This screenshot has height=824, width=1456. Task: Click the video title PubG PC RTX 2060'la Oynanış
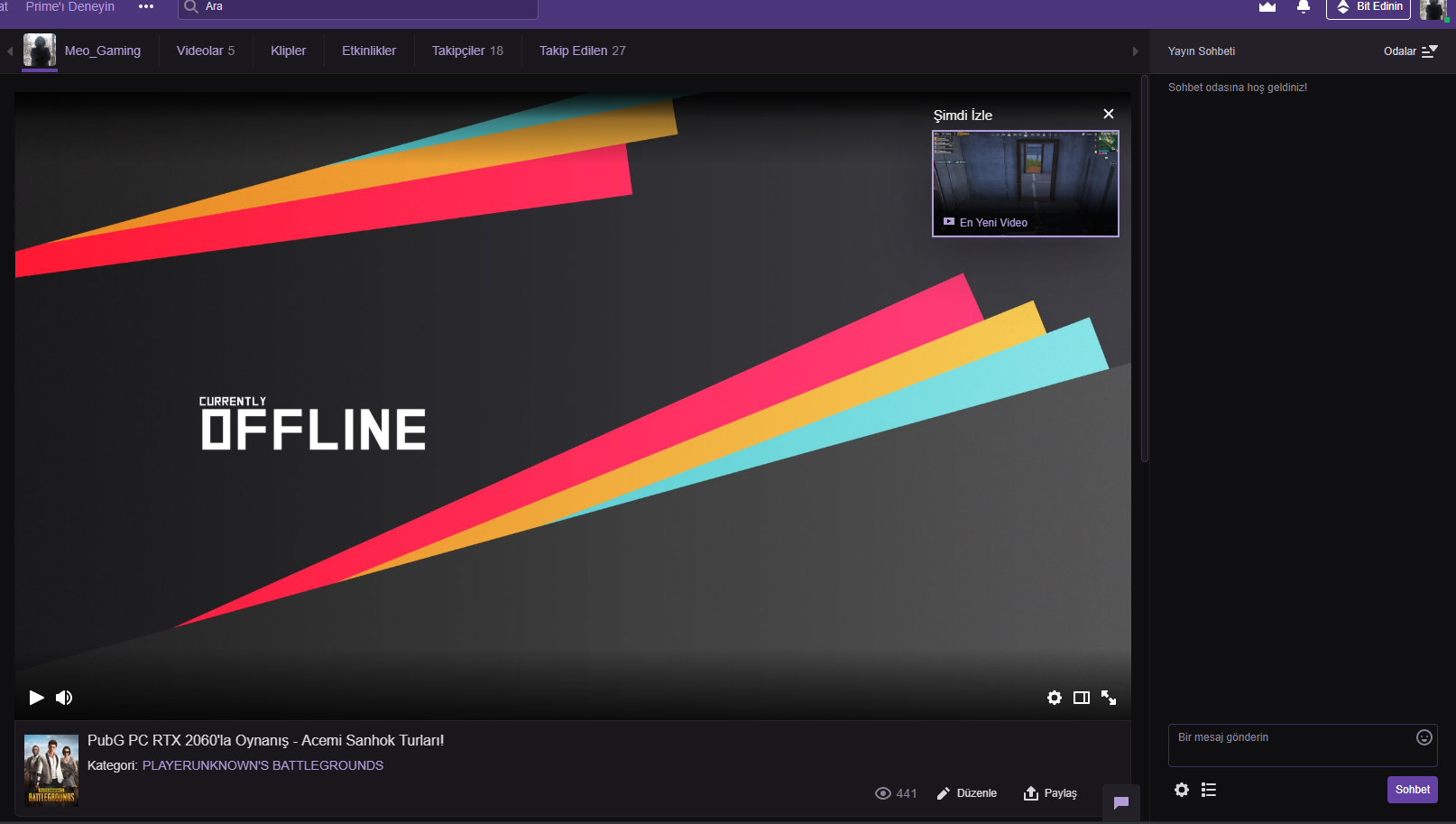tap(265, 740)
